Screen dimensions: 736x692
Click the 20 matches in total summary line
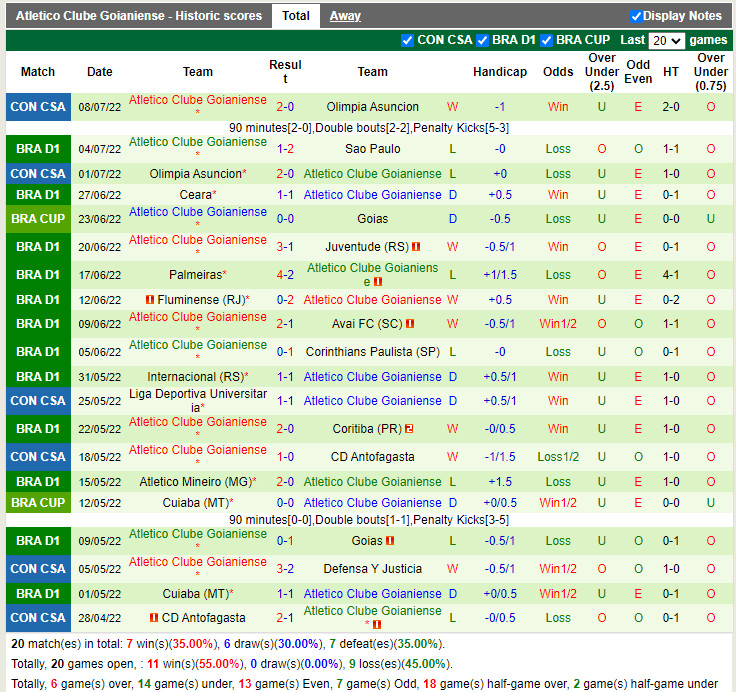point(228,644)
